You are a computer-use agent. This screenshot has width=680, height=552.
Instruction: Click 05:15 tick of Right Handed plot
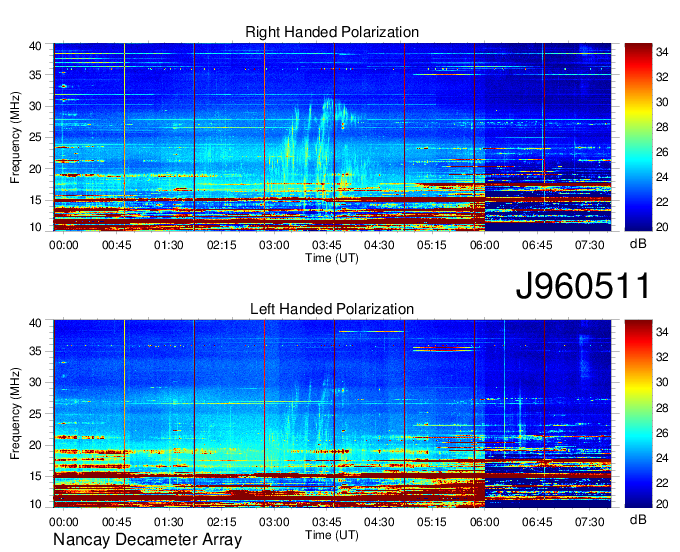432,245
